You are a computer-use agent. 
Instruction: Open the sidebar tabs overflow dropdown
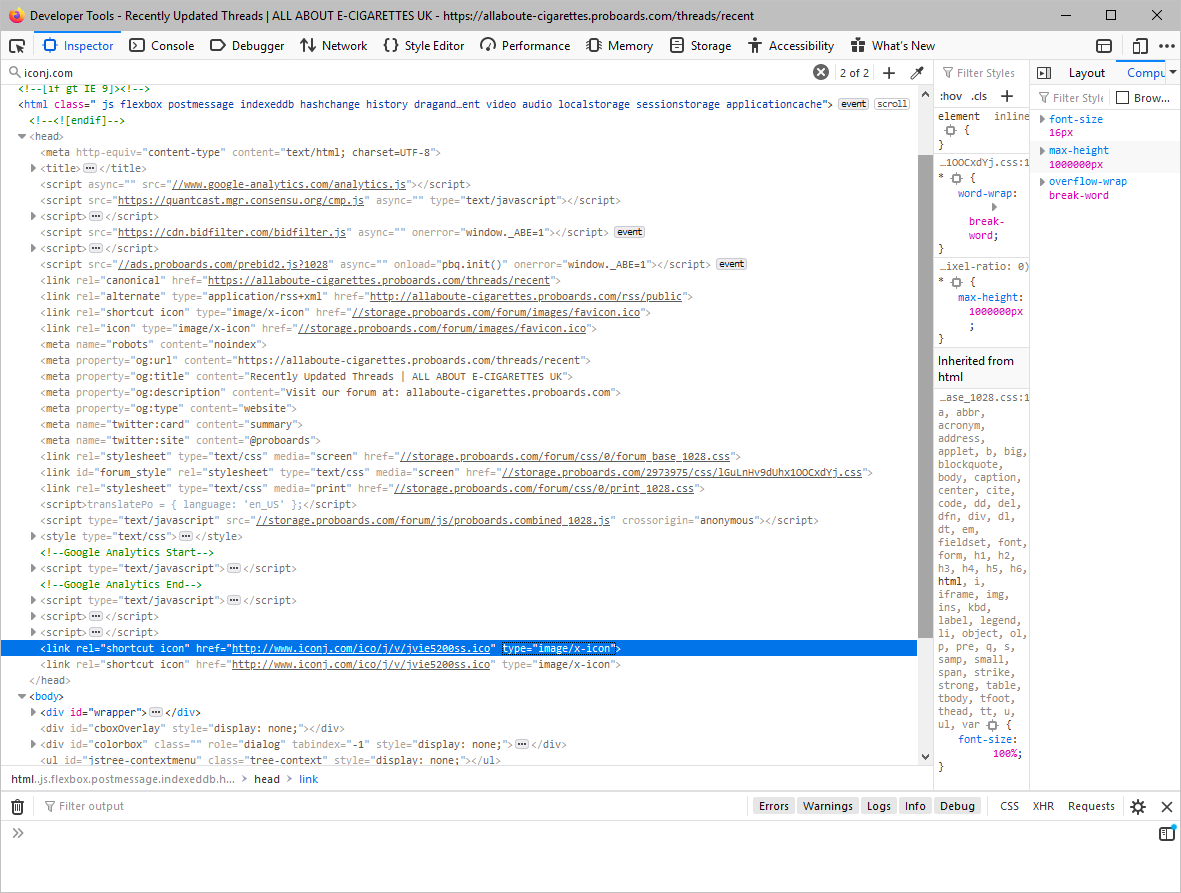1173,72
